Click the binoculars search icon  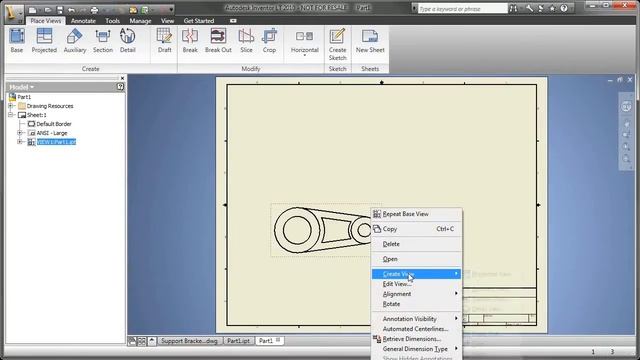click(x=513, y=9)
